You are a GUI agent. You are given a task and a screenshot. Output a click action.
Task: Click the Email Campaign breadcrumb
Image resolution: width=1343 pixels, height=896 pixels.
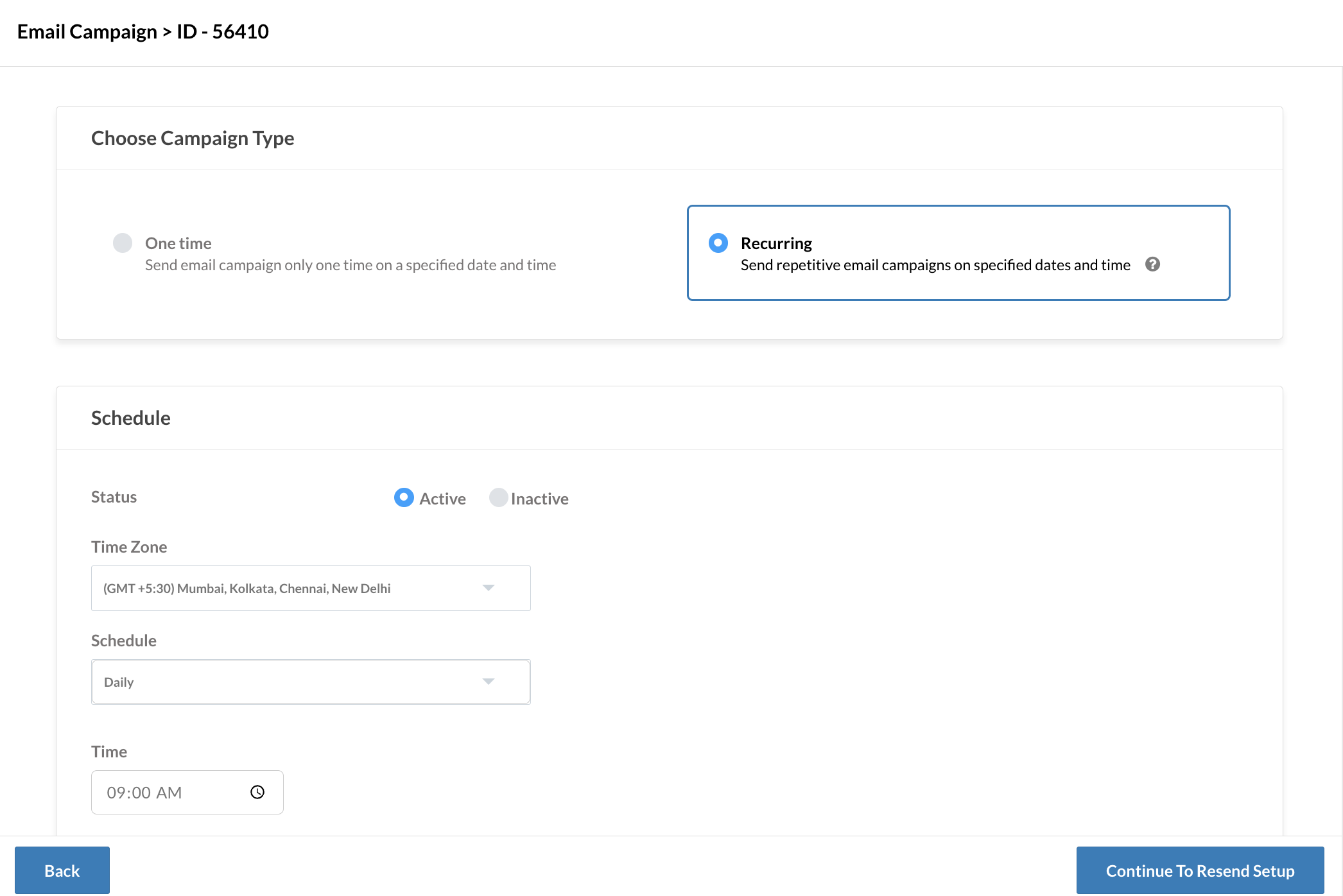tap(87, 31)
